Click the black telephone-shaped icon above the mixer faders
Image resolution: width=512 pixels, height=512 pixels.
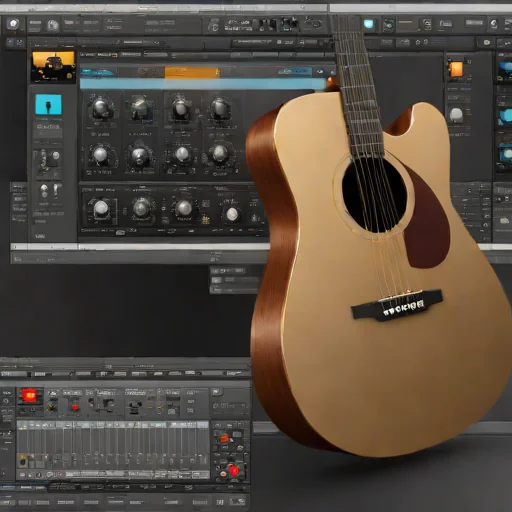click(x=134, y=407)
